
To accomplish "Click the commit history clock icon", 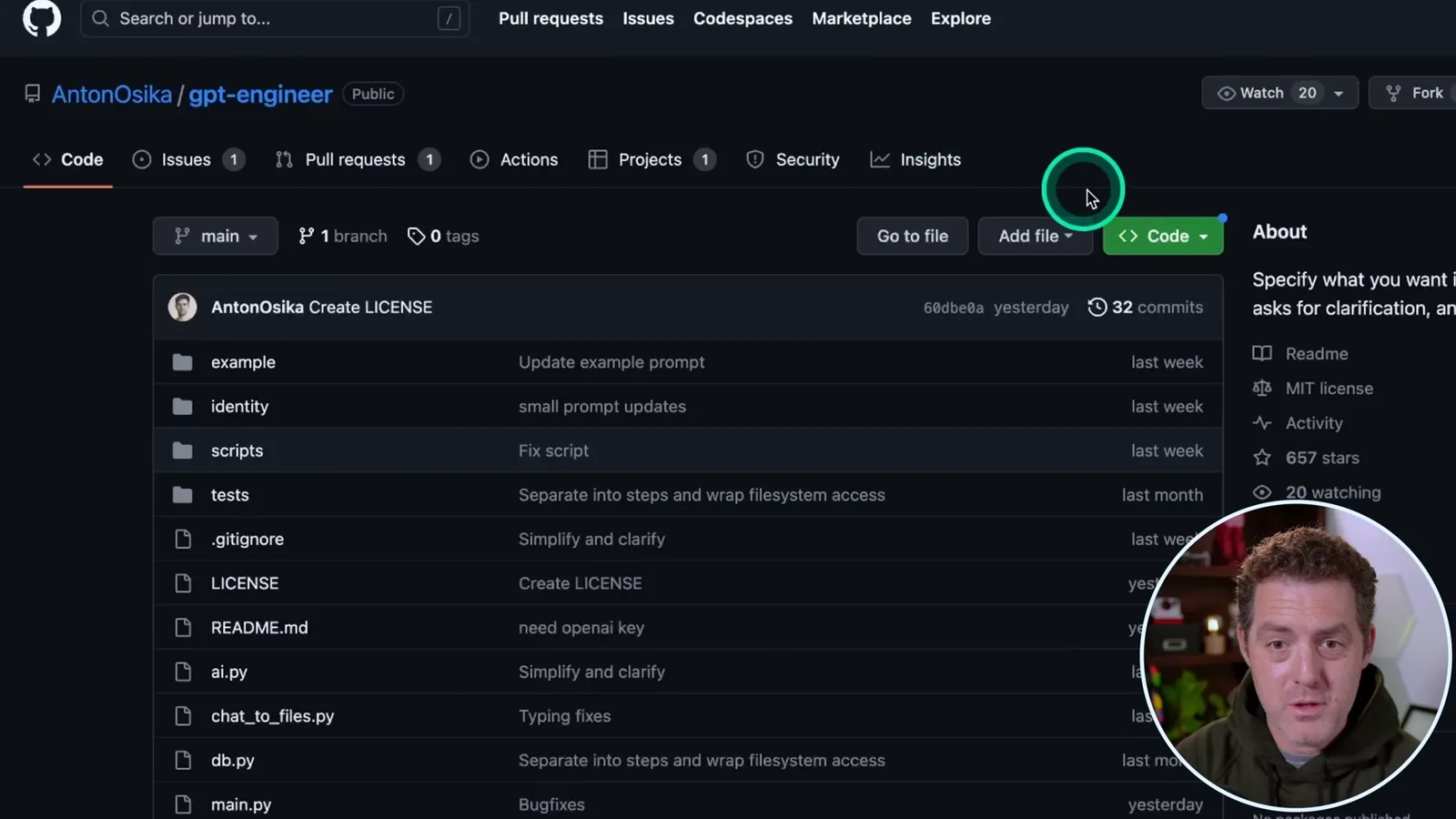I will pos(1097,308).
